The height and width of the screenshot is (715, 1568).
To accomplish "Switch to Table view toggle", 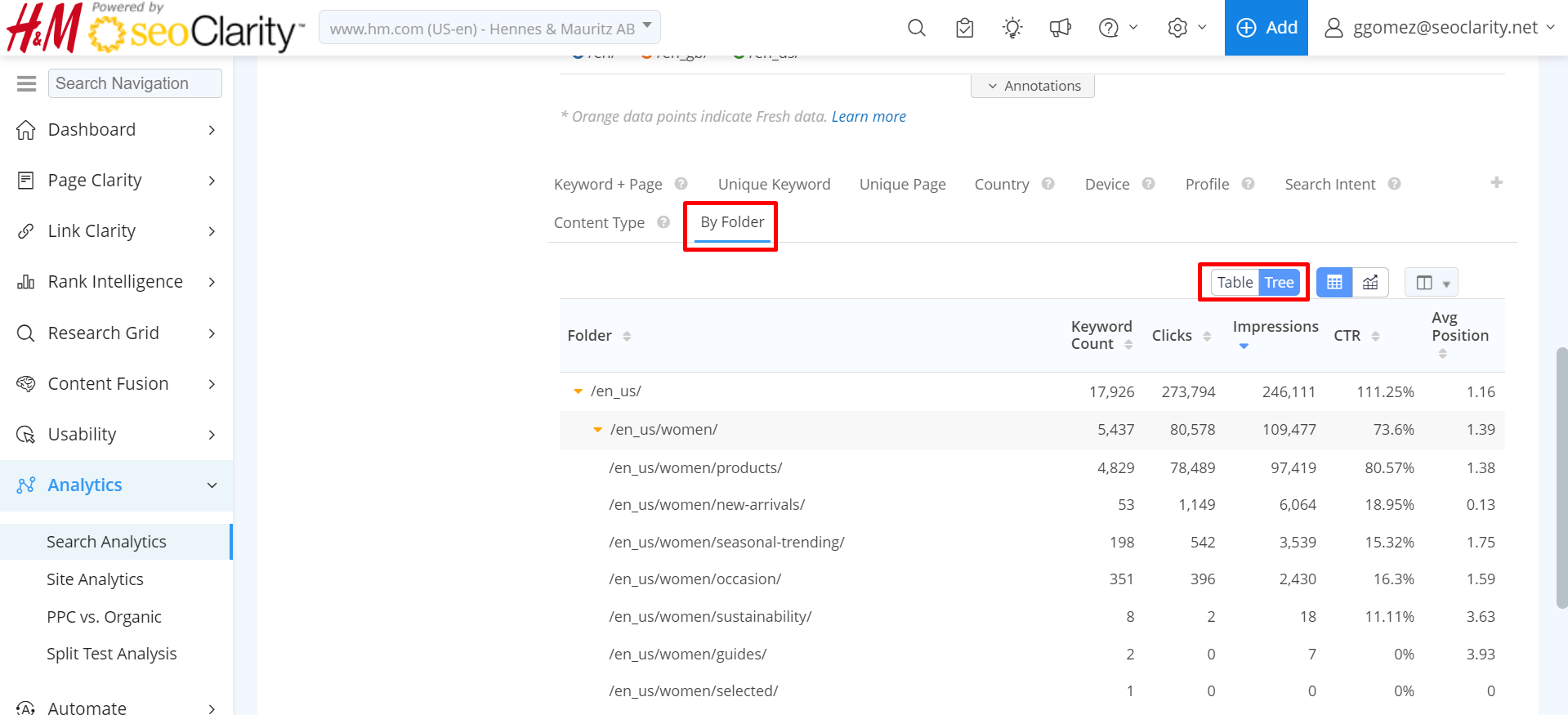I will (x=1235, y=283).
